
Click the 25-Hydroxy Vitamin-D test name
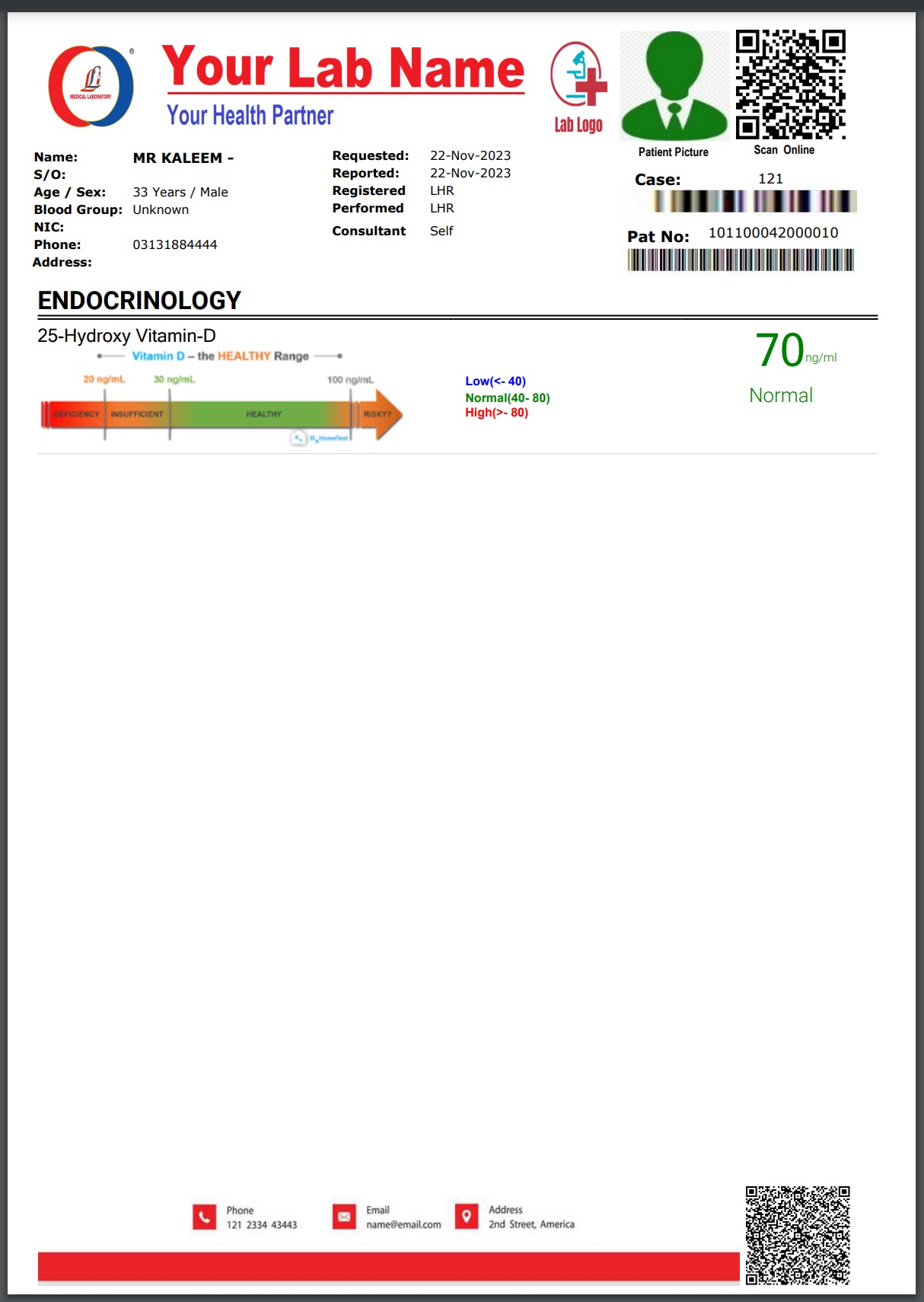[x=126, y=336]
